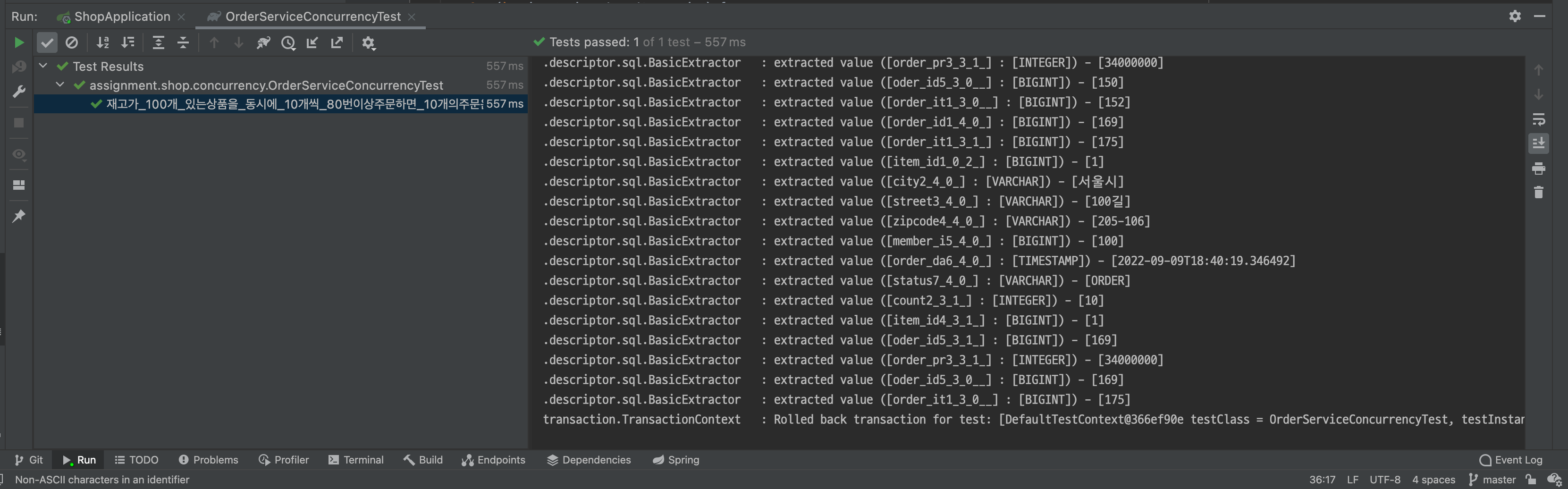Image resolution: width=1568 pixels, height=489 pixels.
Task: Toggle Show Ignored tests button
Action: (72, 42)
